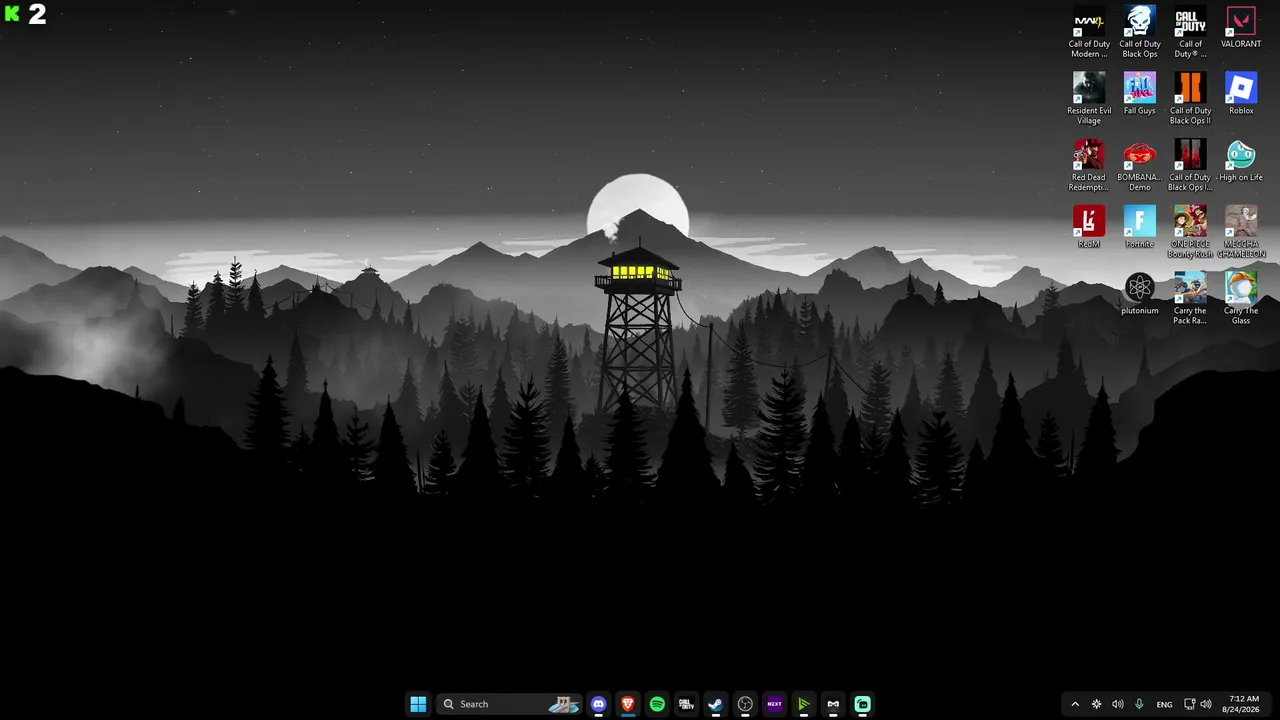Select the Red Dead Redemption shortcut
This screenshot has width=1280, height=720.
[1089, 166]
